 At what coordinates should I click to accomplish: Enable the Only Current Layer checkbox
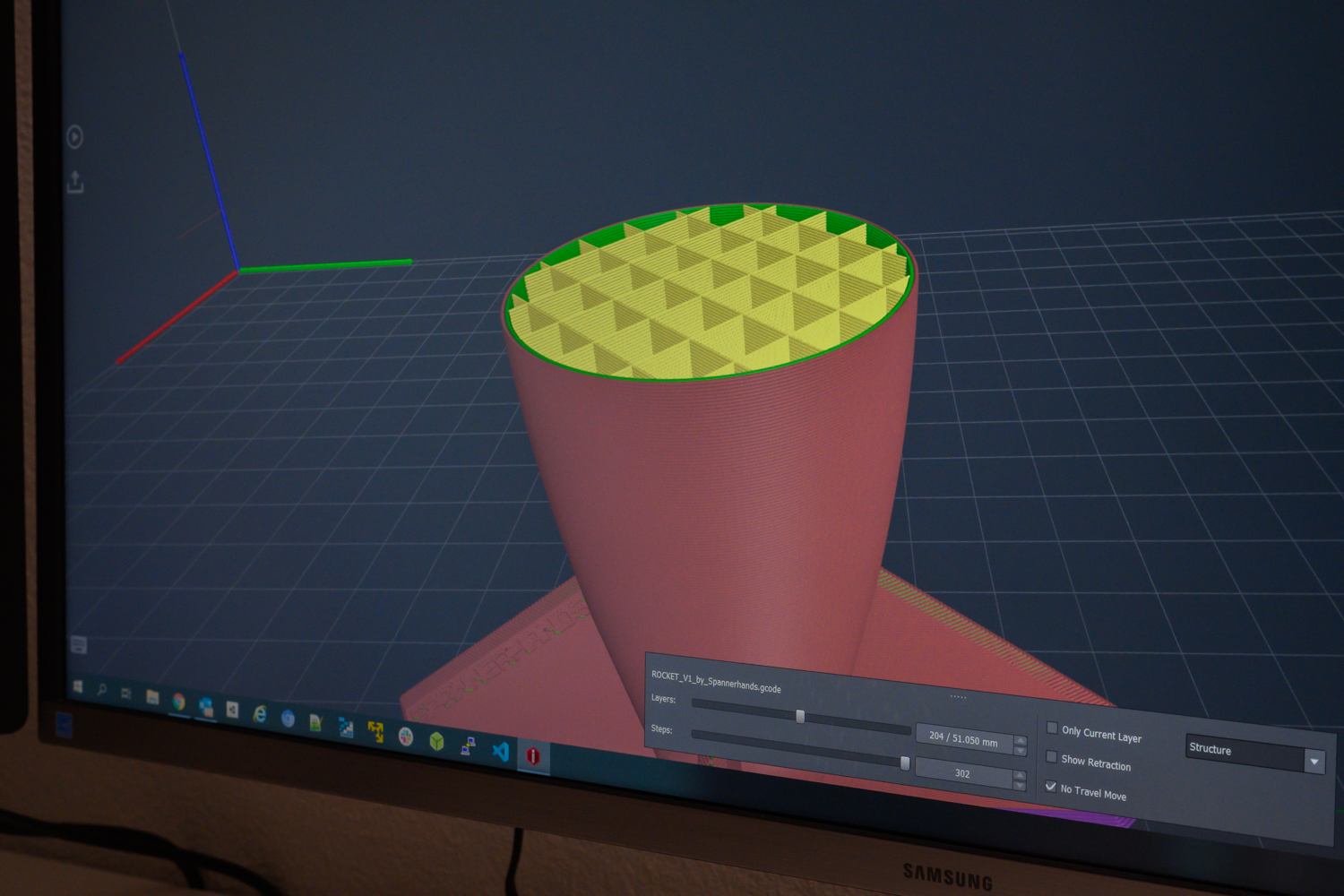(1052, 728)
